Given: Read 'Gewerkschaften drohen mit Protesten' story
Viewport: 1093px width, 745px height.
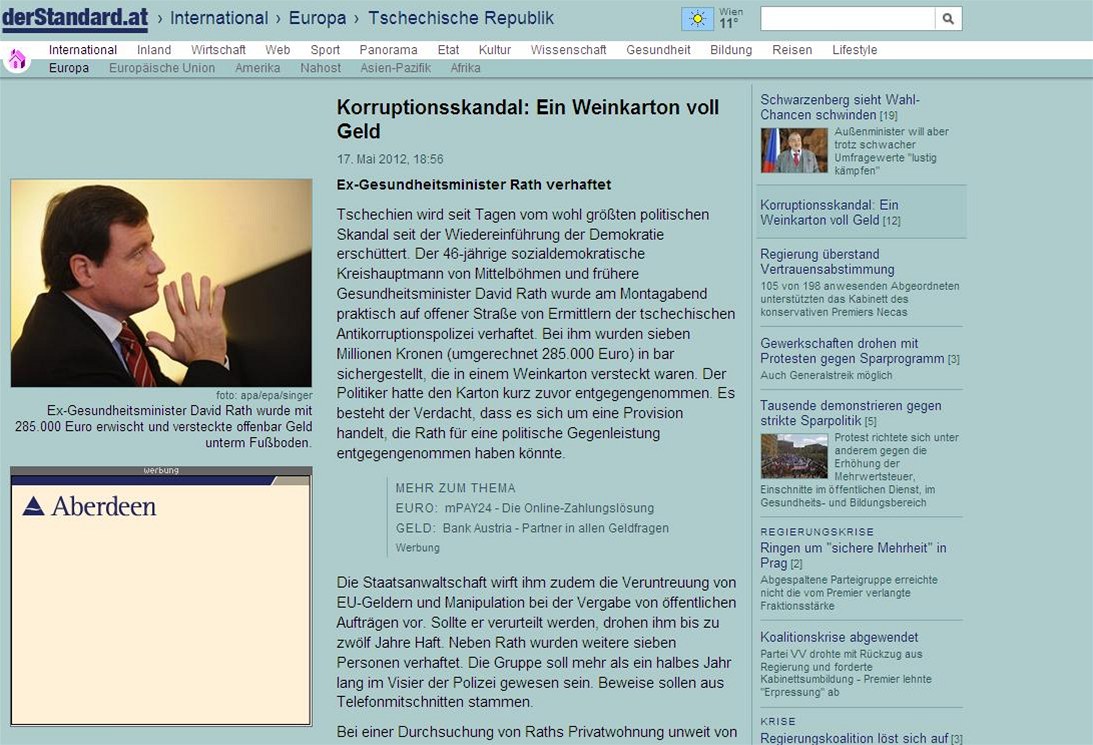Looking at the screenshot, I should click(852, 351).
